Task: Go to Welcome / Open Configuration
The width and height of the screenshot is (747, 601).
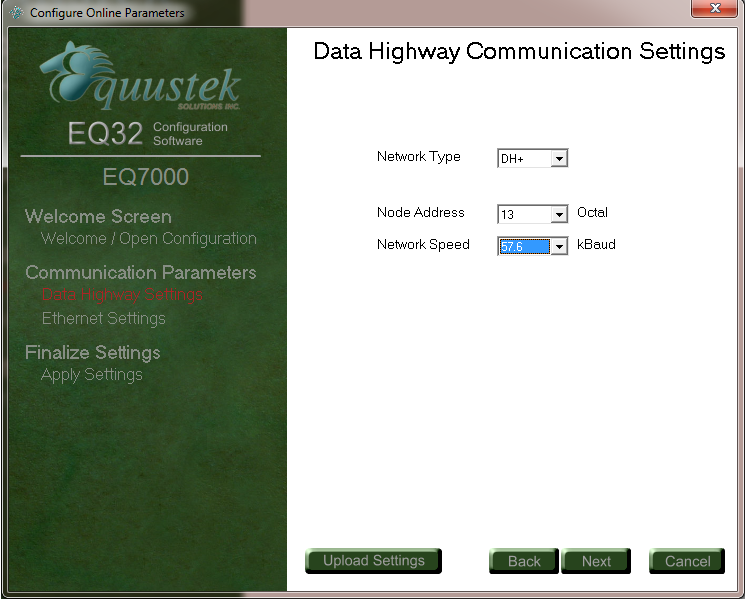Action: pyautogui.click(x=148, y=239)
